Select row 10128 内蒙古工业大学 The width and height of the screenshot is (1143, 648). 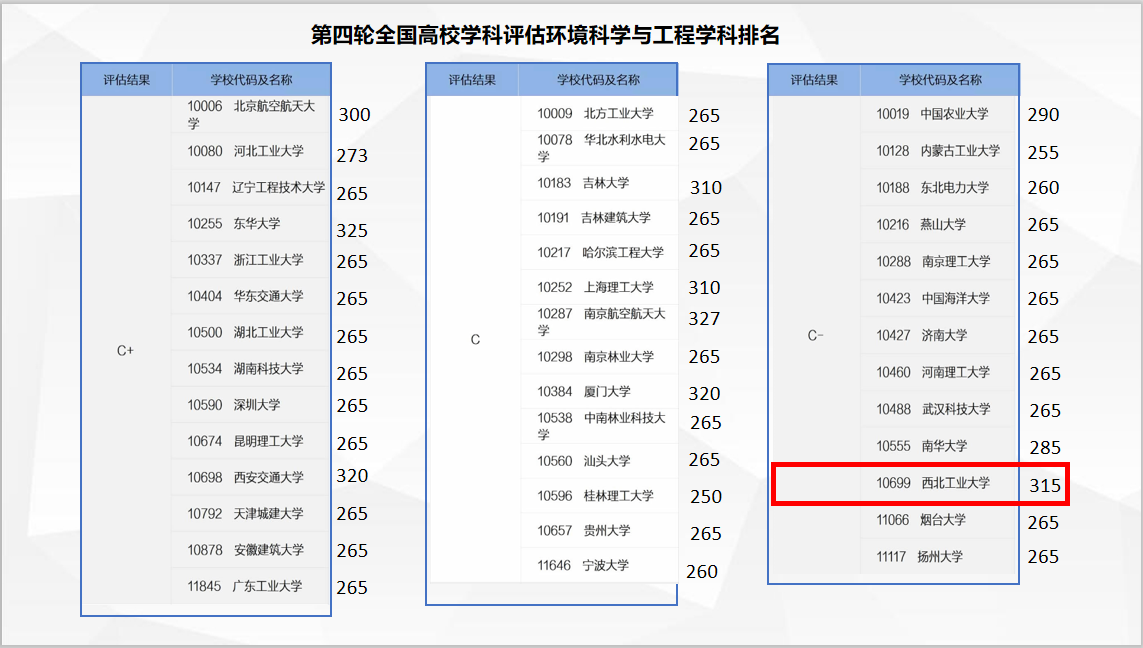[939, 152]
